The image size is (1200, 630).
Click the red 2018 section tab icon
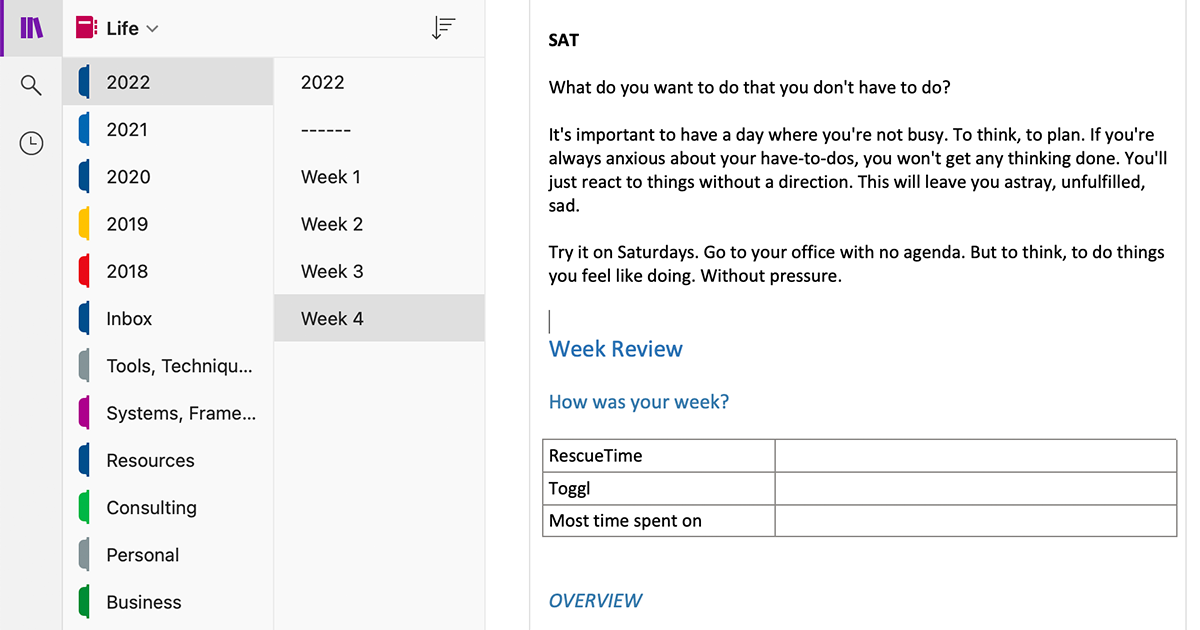coord(85,271)
